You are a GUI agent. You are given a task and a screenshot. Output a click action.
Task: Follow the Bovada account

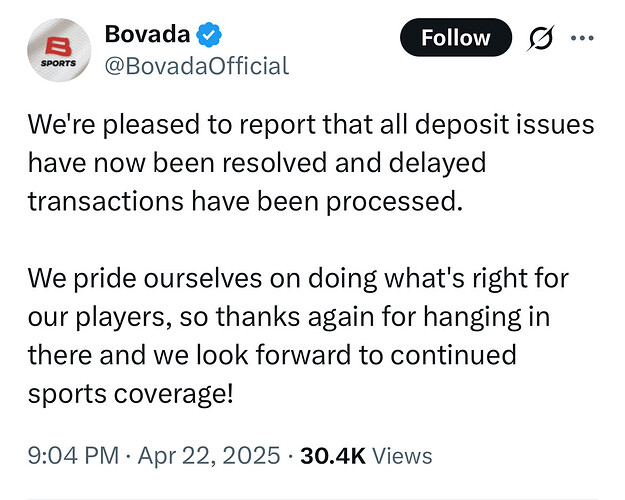pyautogui.click(x=455, y=39)
